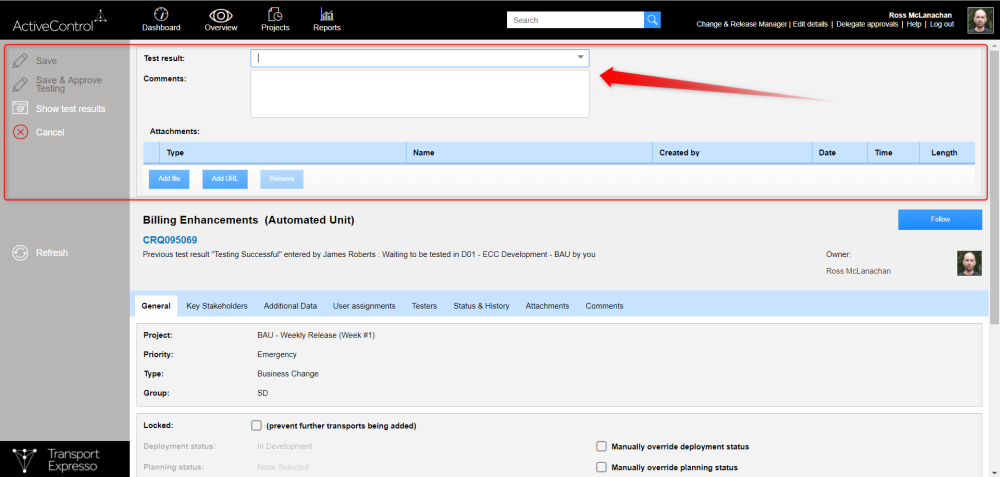Click the ActiveControl logo
The height and width of the screenshot is (477, 1000).
click(x=59, y=22)
